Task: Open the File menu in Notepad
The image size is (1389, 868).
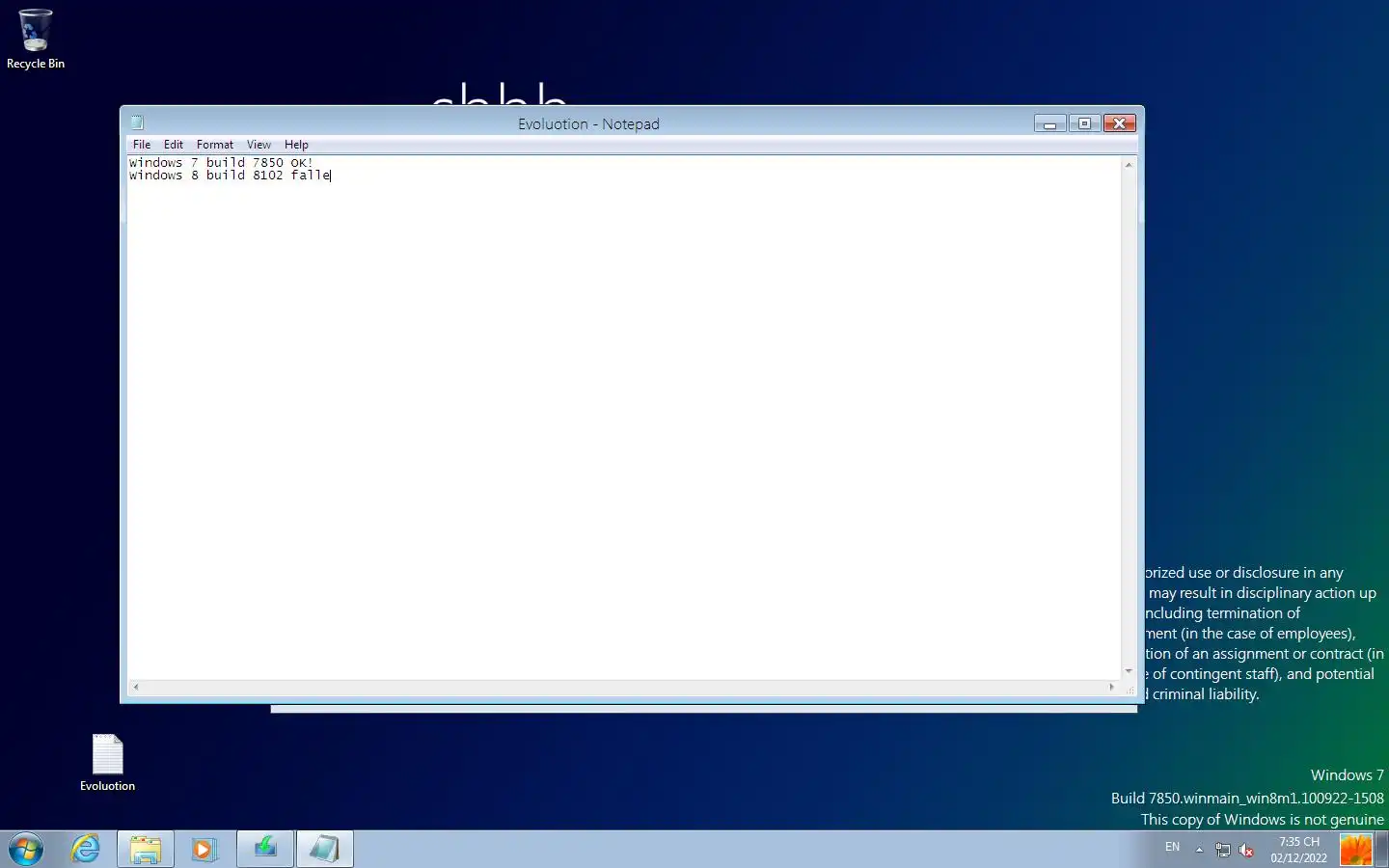Action: coord(142,145)
